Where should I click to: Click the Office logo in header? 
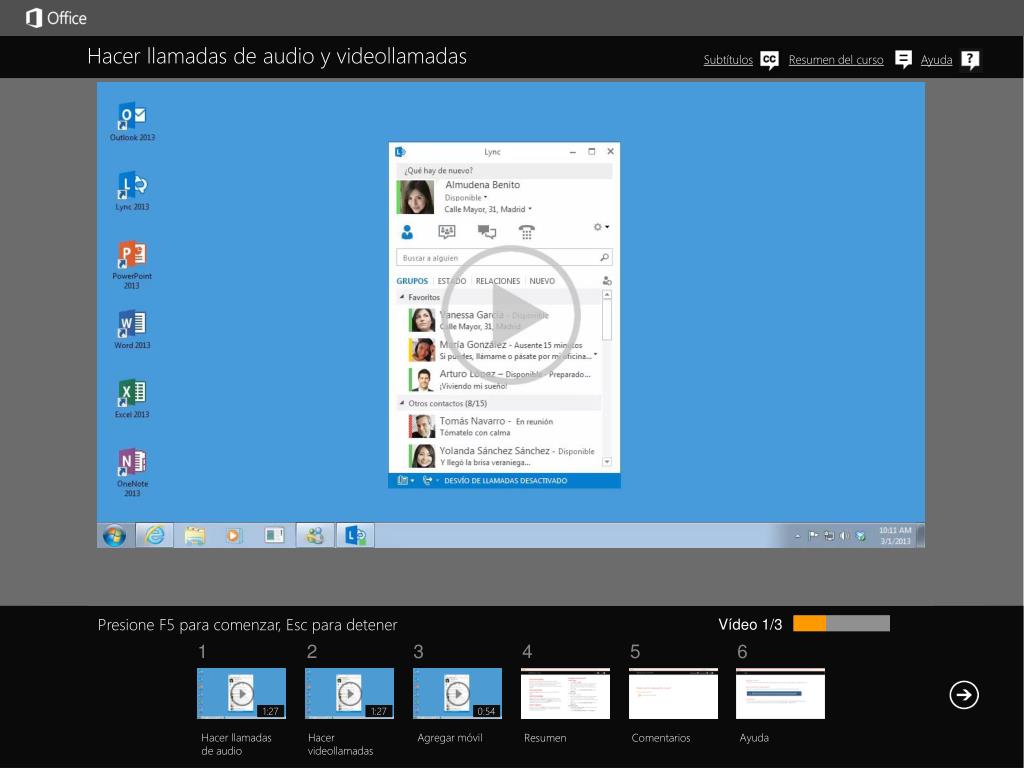coord(56,18)
